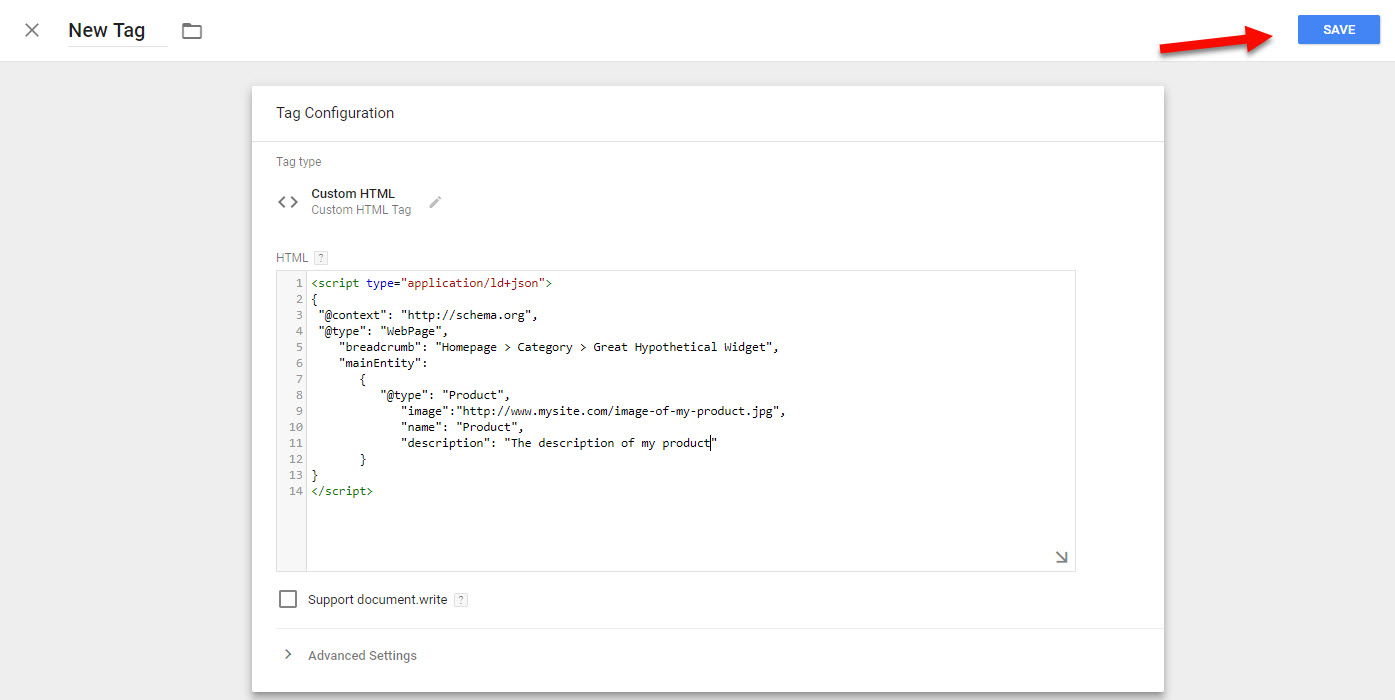Select the Custom HTML tag type text
Image resolution: width=1395 pixels, height=700 pixels.
coord(353,194)
